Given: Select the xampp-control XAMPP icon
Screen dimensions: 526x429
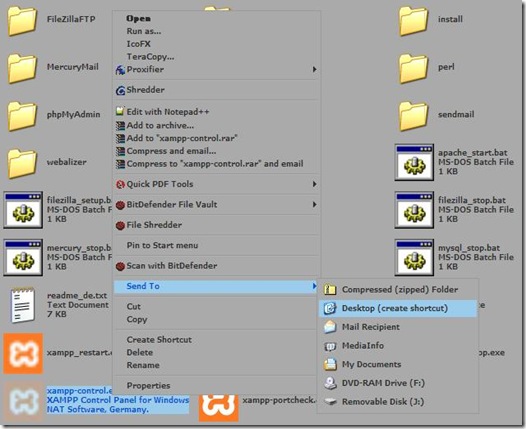Looking at the screenshot, I should click(23, 401).
